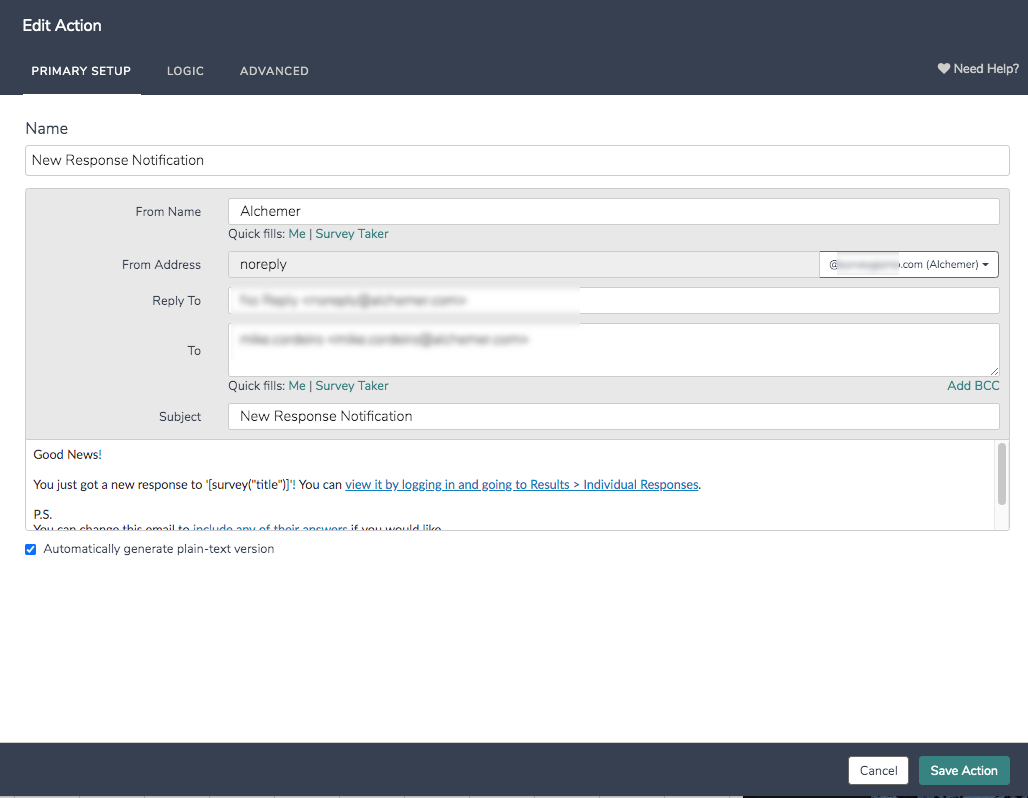
Task: Click the message body scrollbar
Action: [x=1002, y=474]
